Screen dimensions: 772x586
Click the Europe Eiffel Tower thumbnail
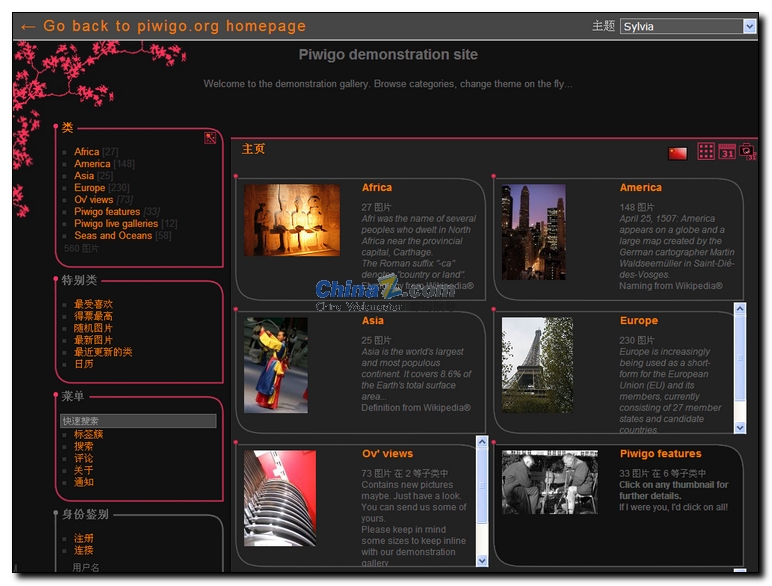537,365
